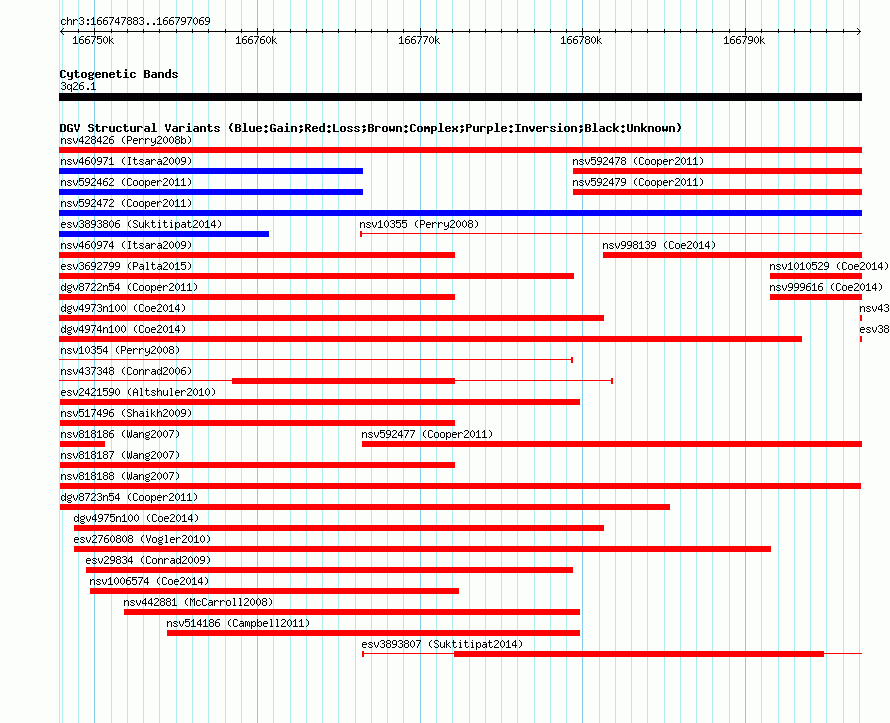Click the black 3q26.1 cytogenetic band bar
The height and width of the screenshot is (723, 890).
point(460,98)
